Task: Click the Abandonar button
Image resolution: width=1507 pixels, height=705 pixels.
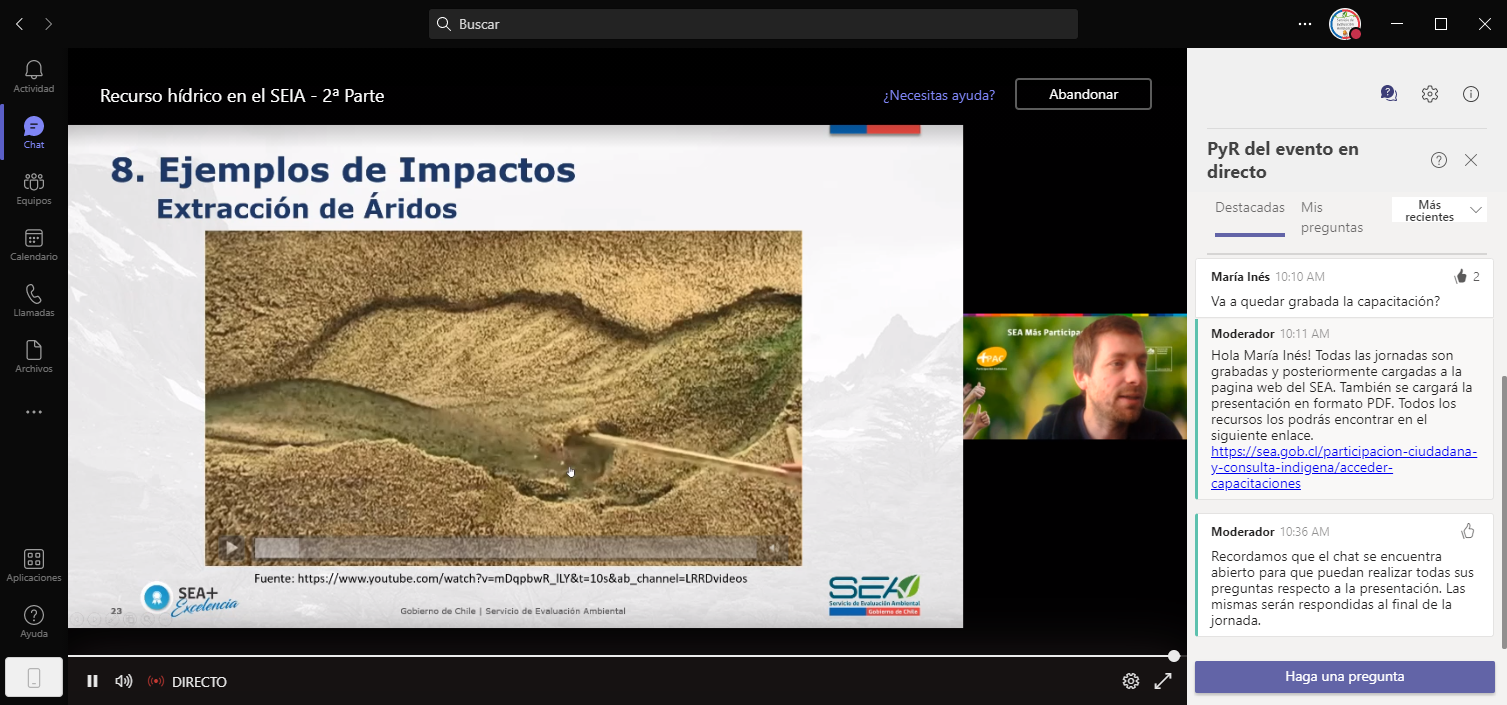Action: click(x=1083, y=94)
